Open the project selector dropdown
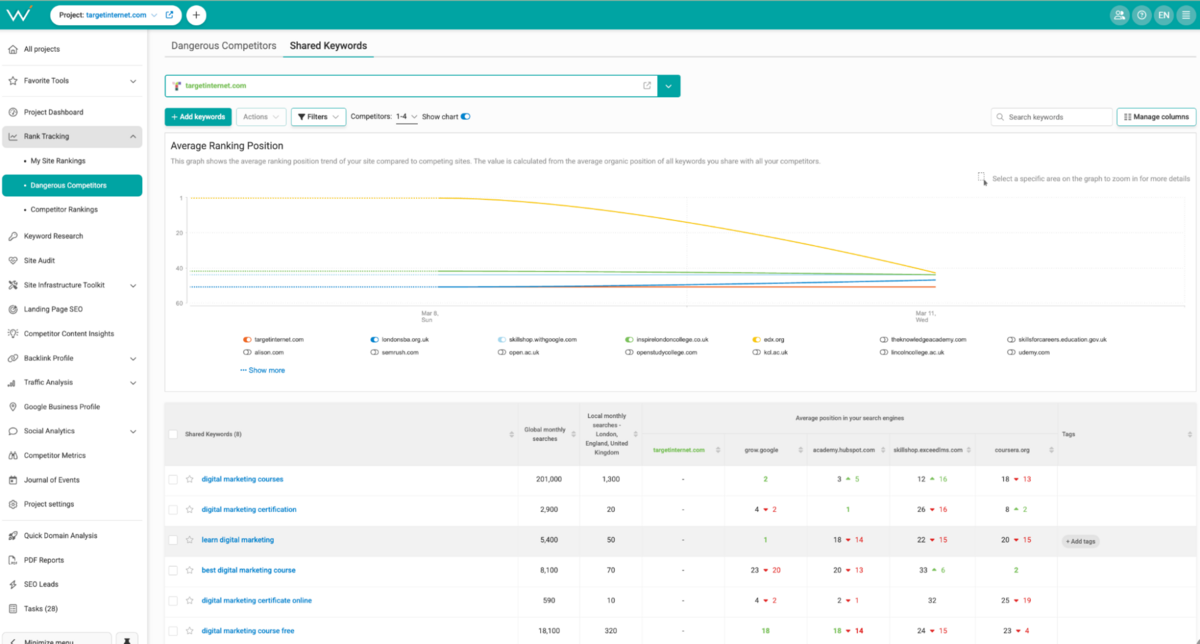The image size is (1200, 644). (x=153, y=15)
